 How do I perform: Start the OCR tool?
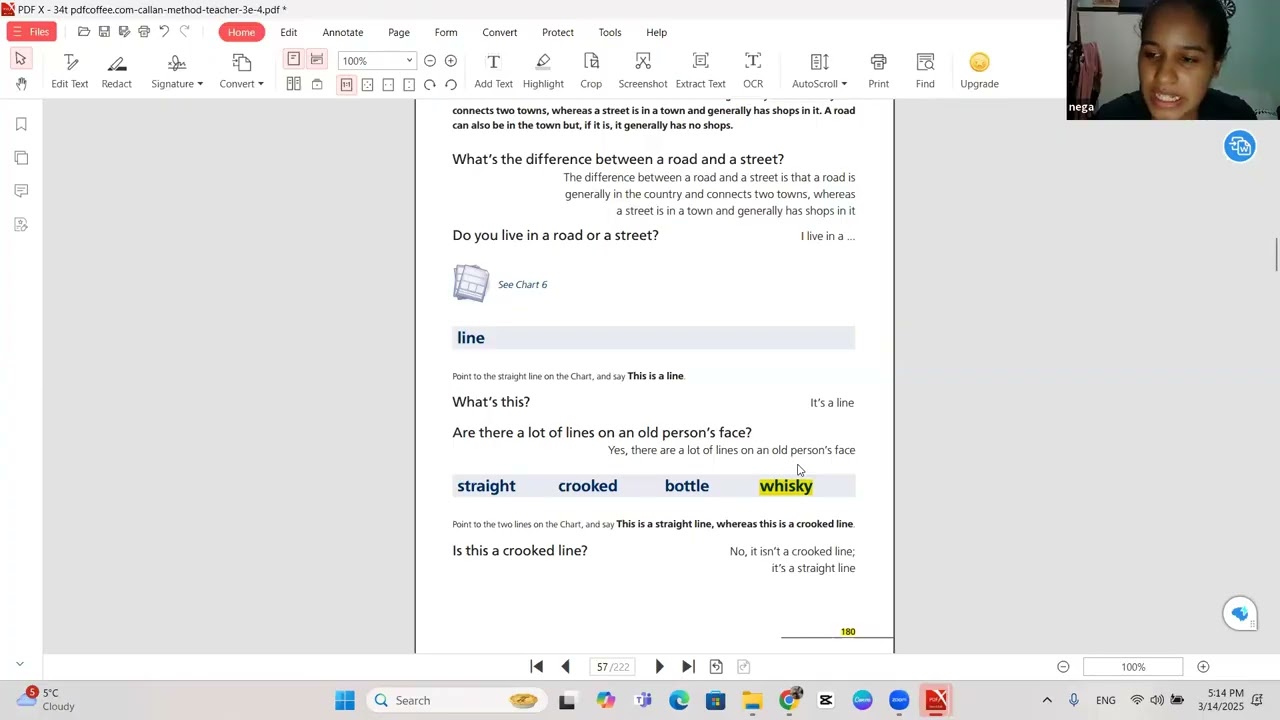[753, 72]
